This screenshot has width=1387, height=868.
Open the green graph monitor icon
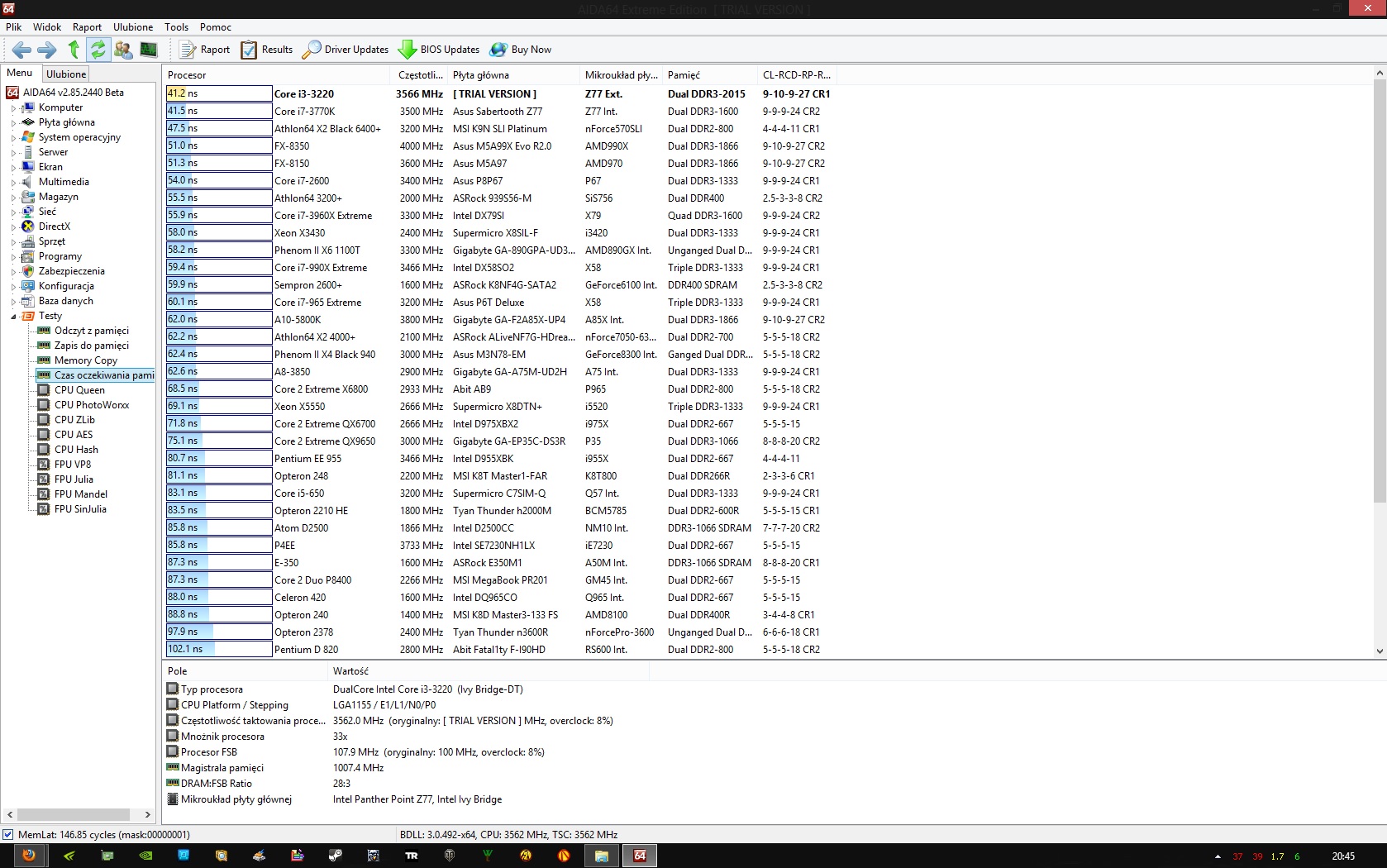tap(149, 50)
